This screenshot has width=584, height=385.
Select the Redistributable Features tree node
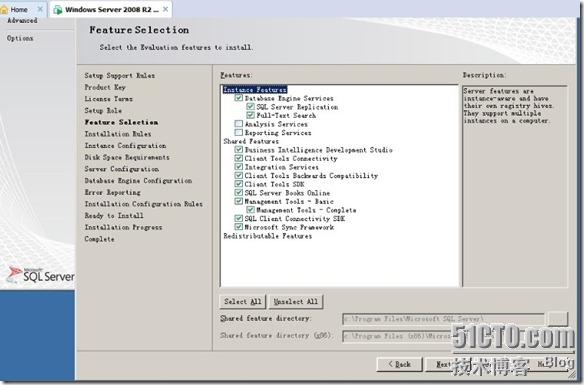[267, 236]
